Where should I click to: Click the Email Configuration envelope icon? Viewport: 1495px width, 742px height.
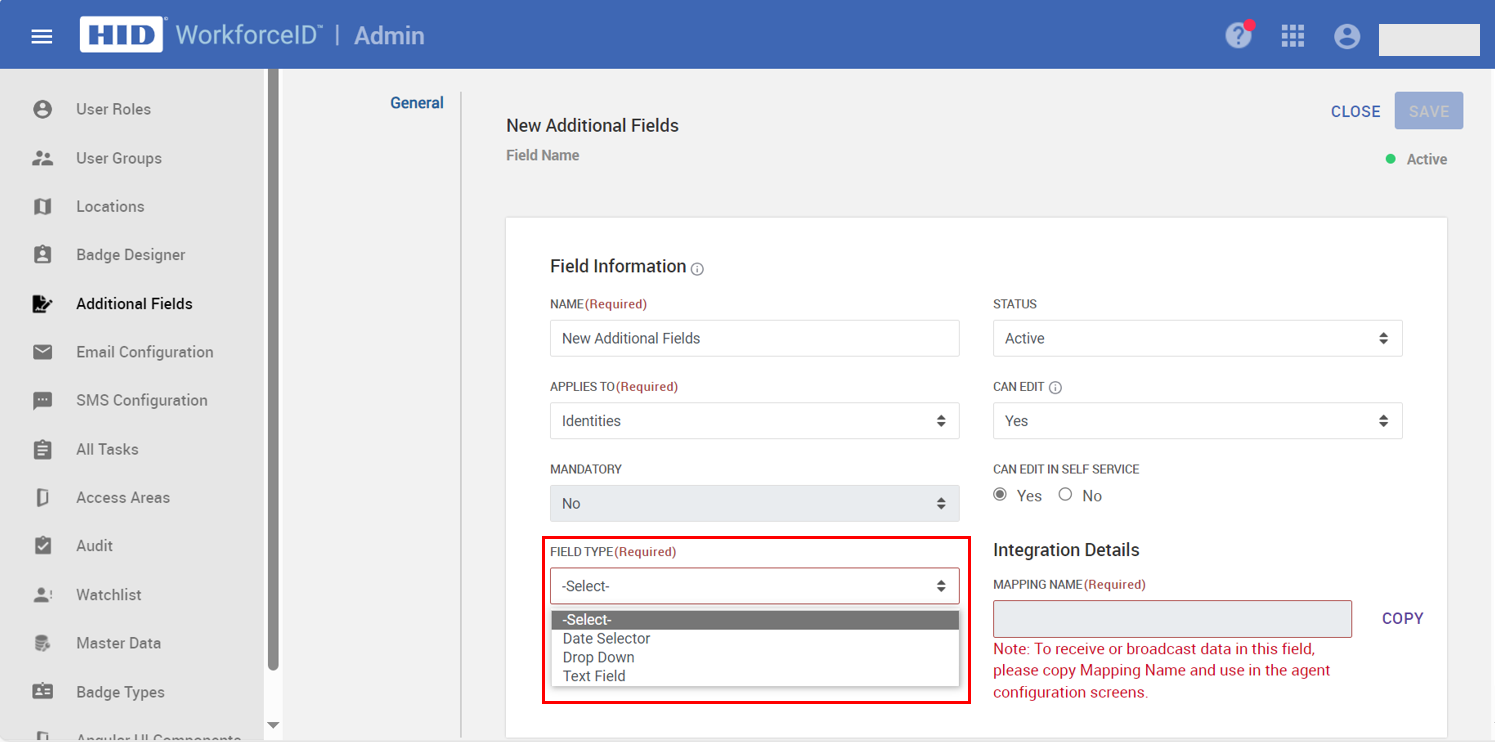pos(42,352)
